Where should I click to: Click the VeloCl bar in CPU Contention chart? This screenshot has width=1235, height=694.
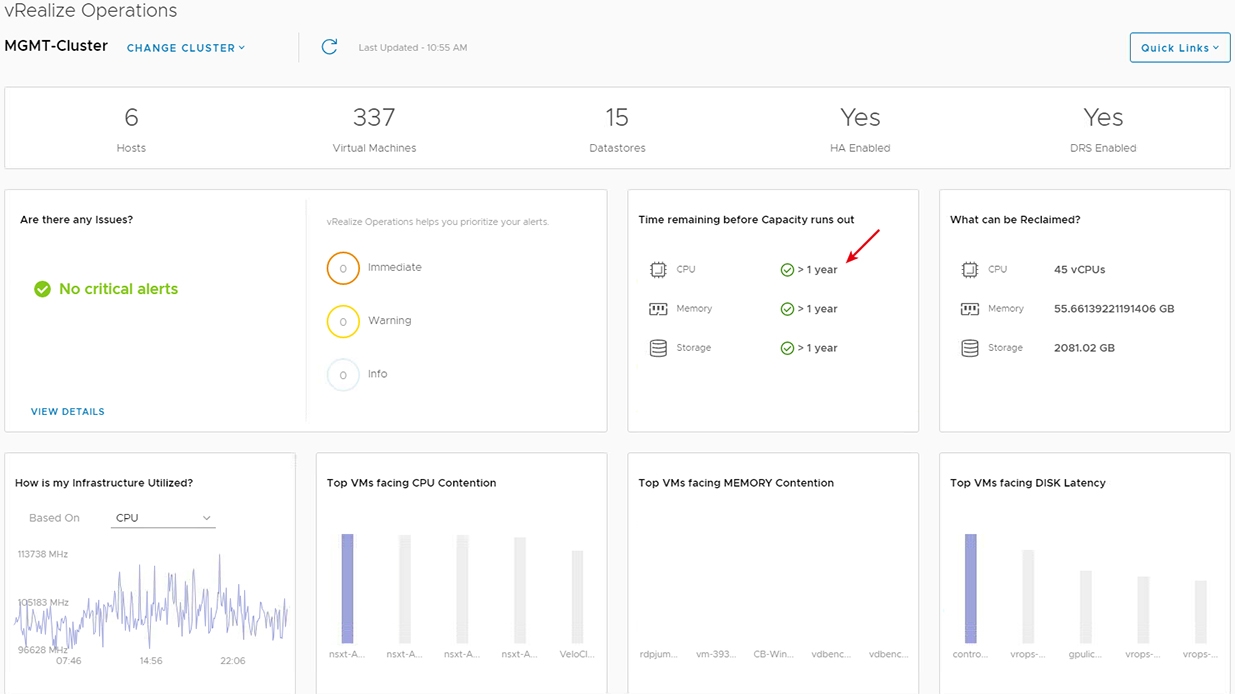[577, 597]
